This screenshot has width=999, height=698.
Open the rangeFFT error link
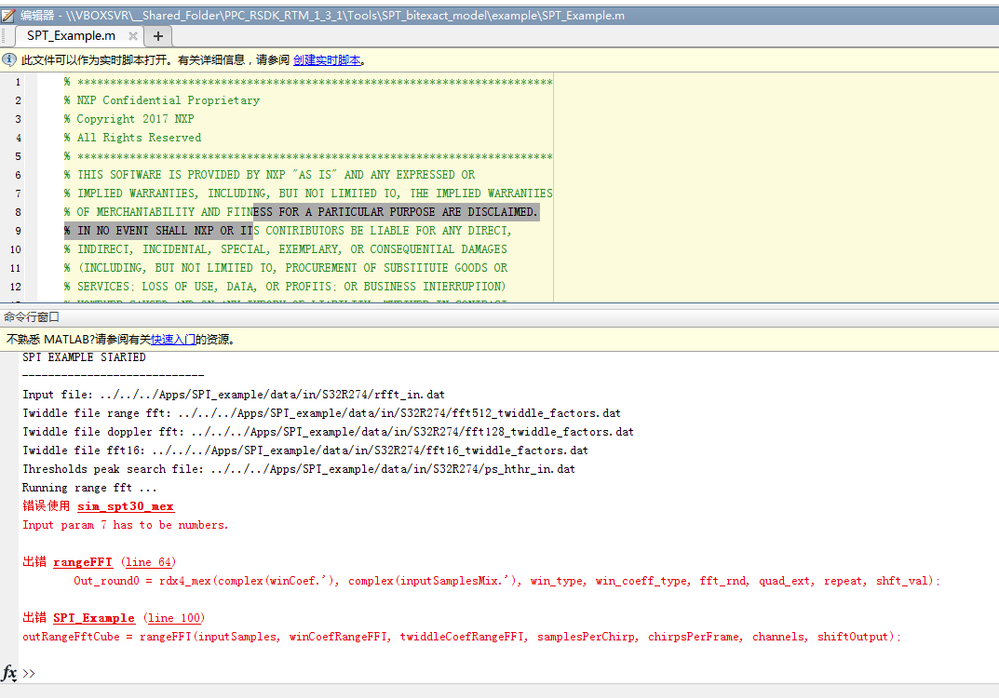pyautogui.click(x=83, y=562)
